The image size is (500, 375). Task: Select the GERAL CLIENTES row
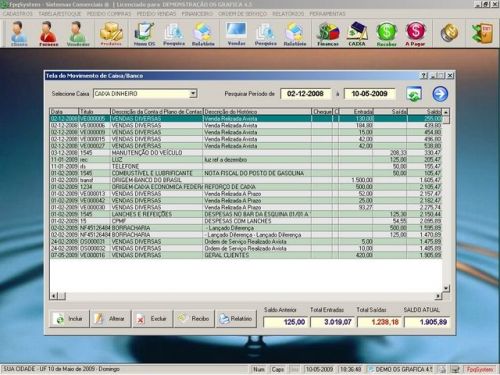246,255
